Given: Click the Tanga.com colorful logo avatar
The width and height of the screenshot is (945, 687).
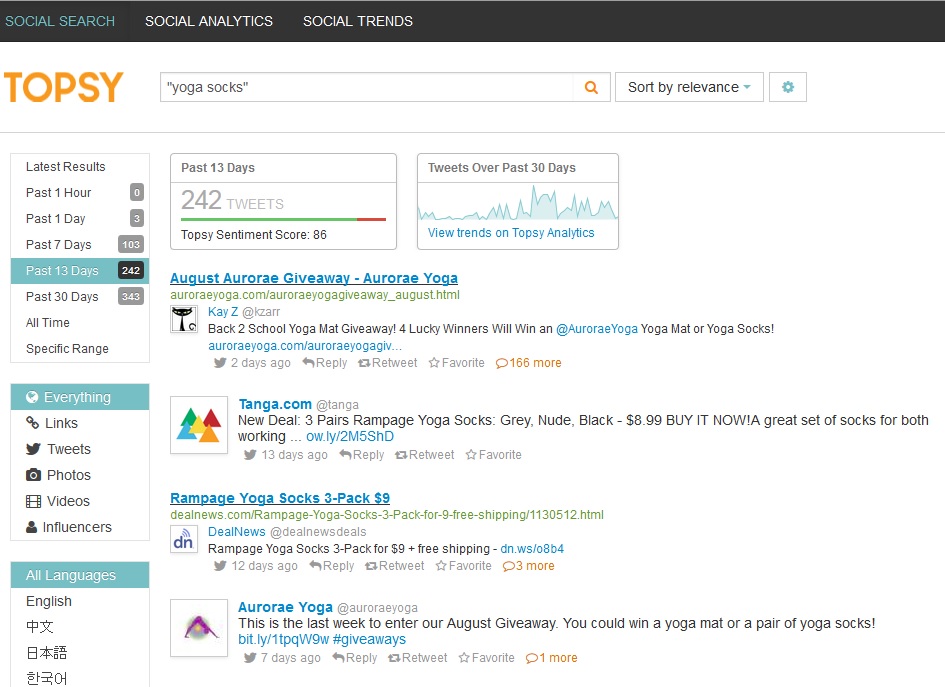Looking at the screenshot, I should (x=199, y=425).
